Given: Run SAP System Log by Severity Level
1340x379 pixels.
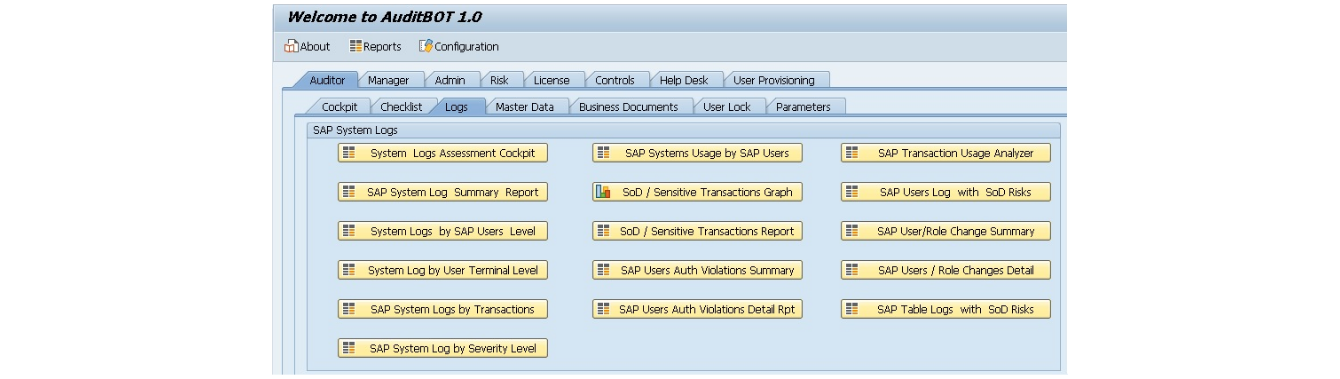Looking at the screenshot, I should pyautogui.click(x=443, y=349).
